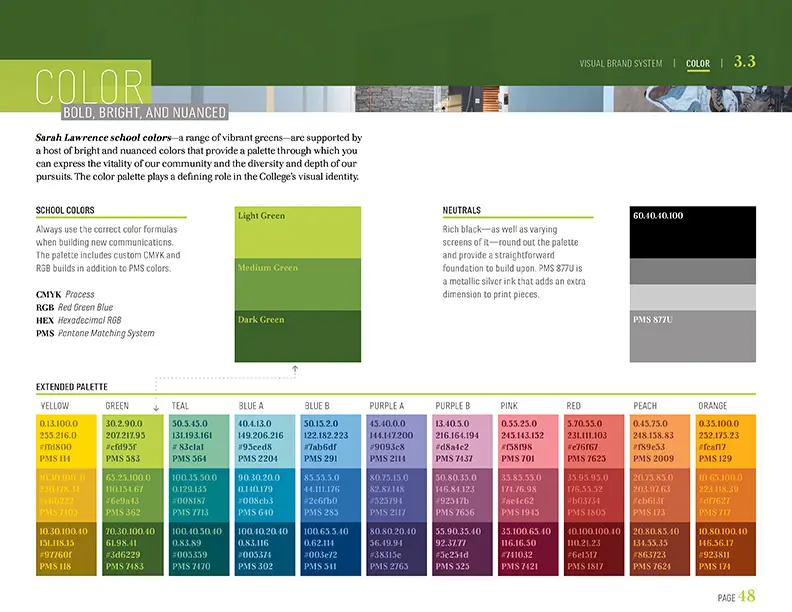Click the BOLD, BRIGHT, AND NUANCED subtitle
792x612 pixels.
144,112
